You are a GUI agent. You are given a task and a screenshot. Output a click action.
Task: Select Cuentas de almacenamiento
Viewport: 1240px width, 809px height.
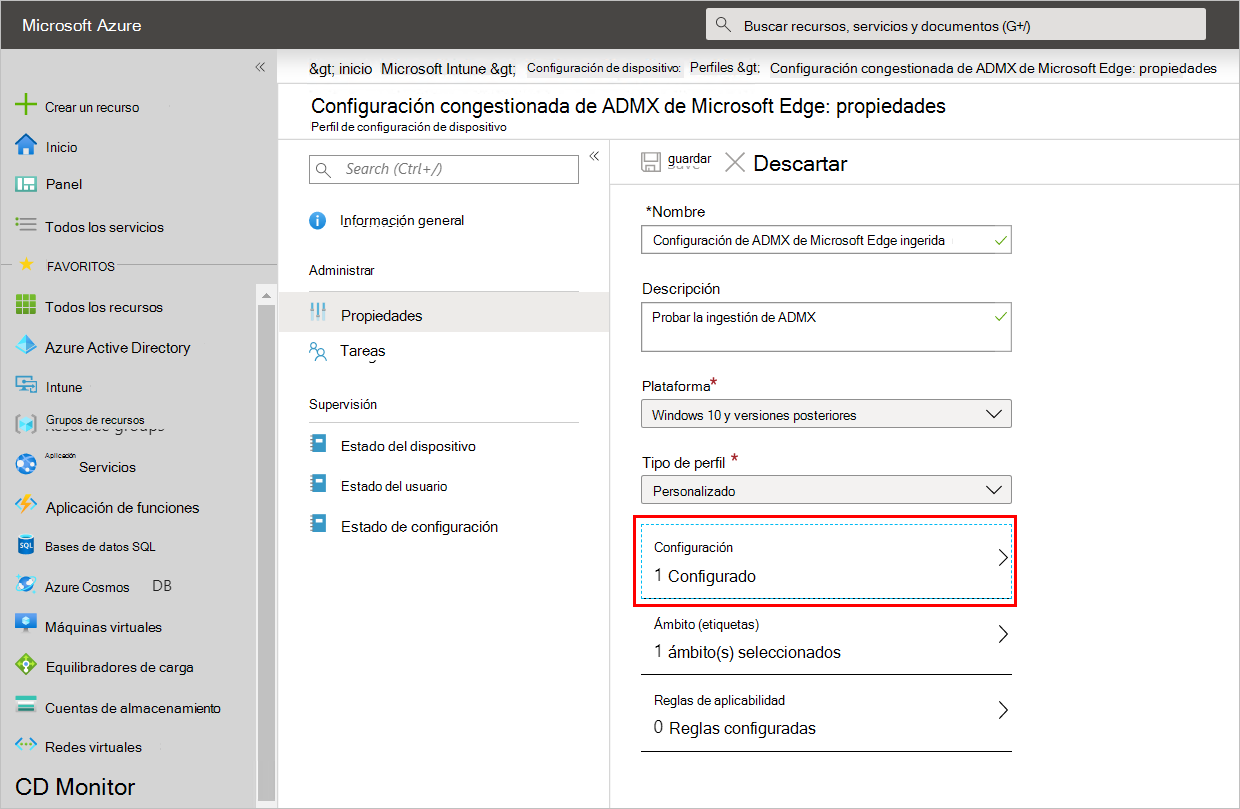(x=134, y=707)
